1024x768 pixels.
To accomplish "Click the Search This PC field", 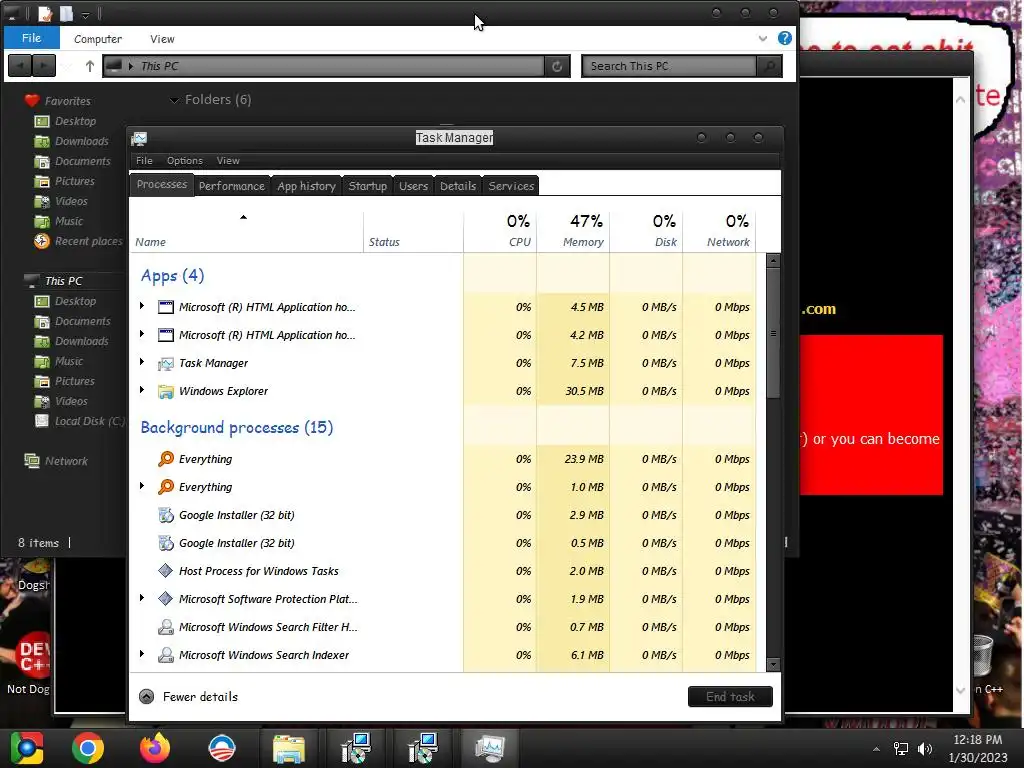I will click(669, 66).
